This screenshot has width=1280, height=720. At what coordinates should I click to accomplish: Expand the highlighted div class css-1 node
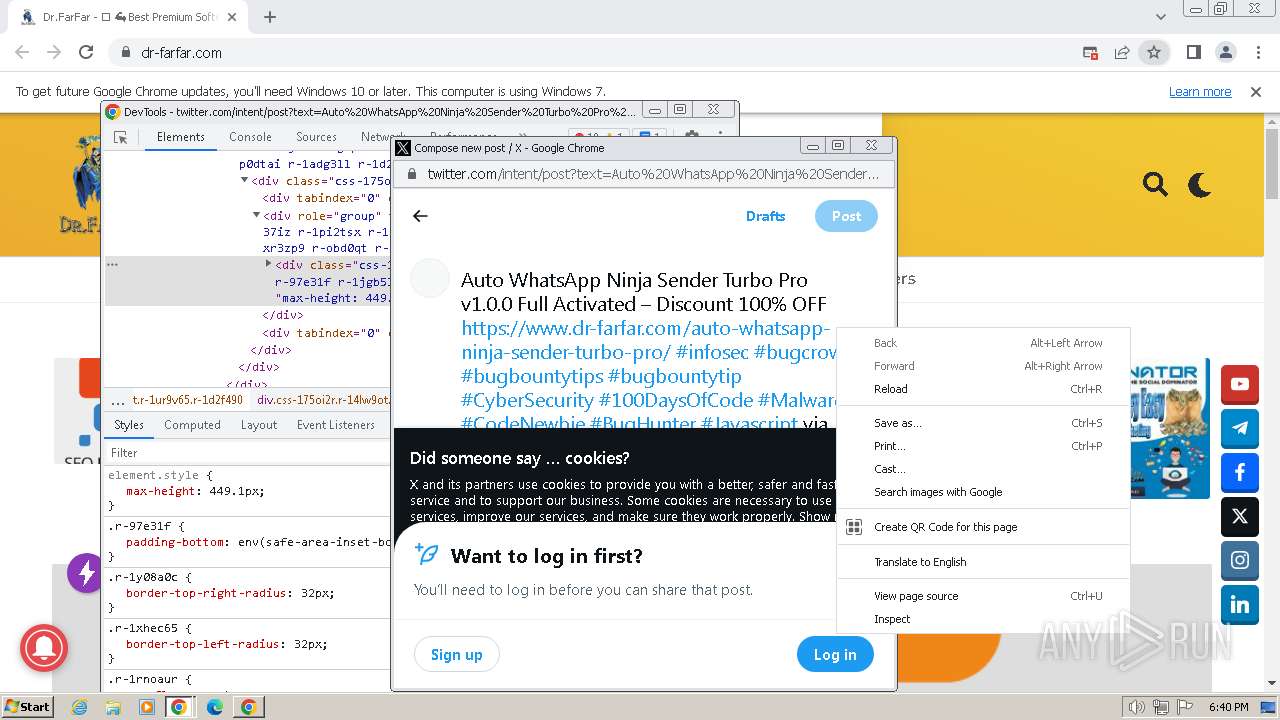pyautogui.click(x=268, y=264)
